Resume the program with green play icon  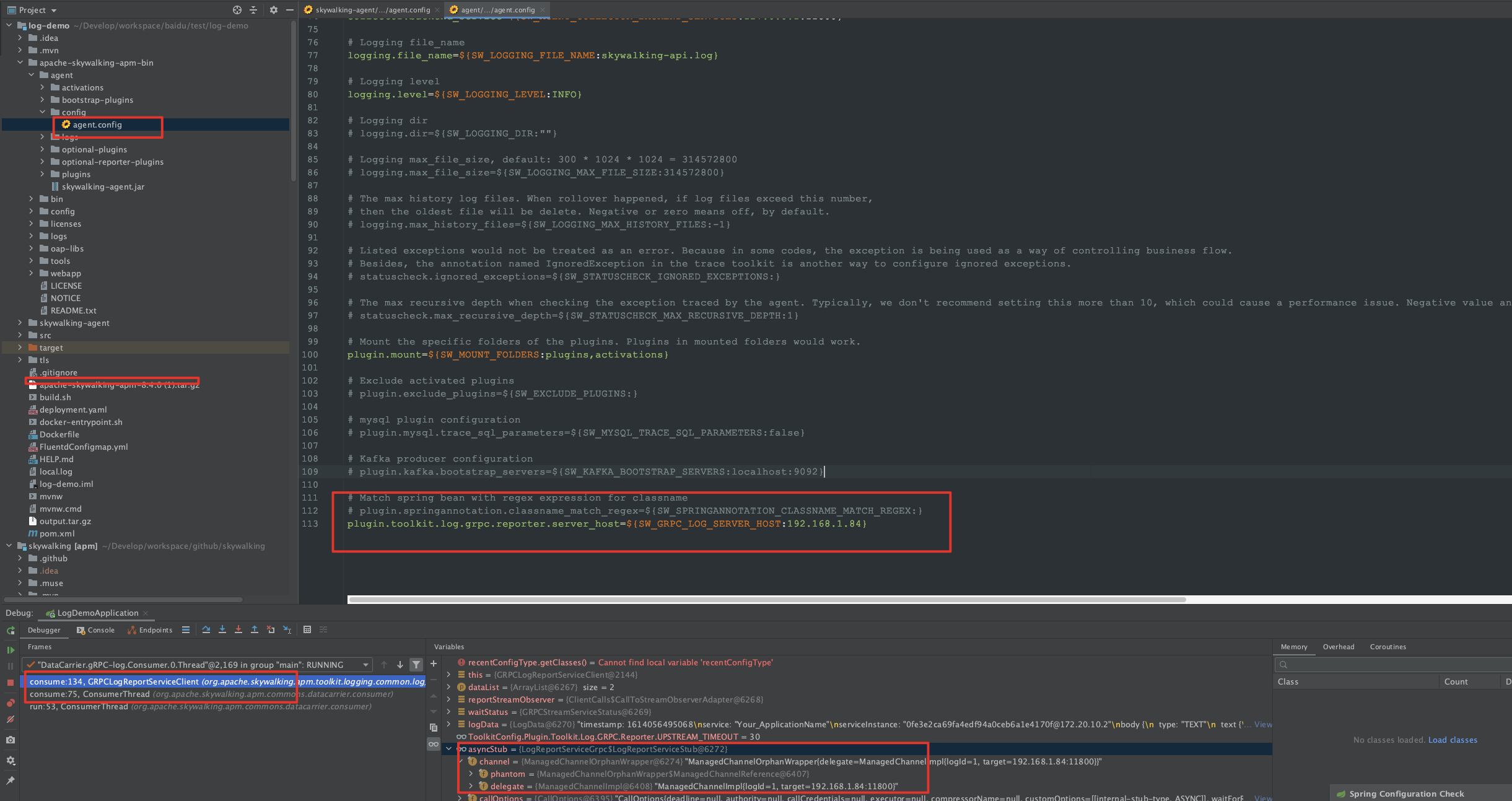pos(11,650)
